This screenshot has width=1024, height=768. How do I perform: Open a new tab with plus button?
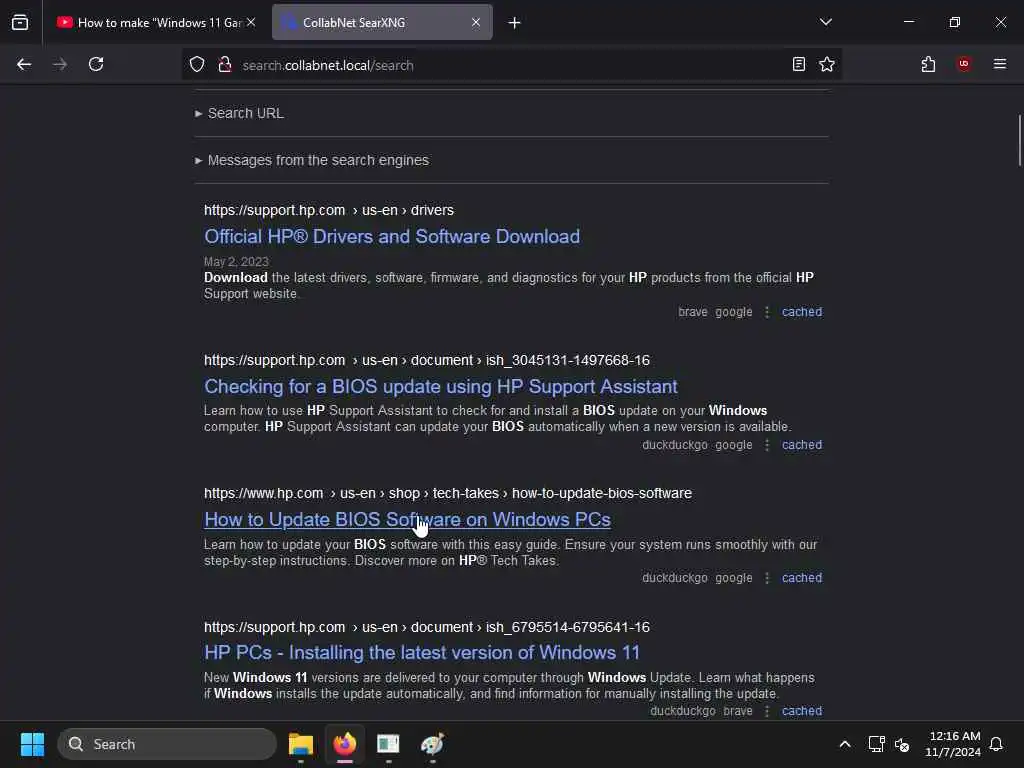515,23
